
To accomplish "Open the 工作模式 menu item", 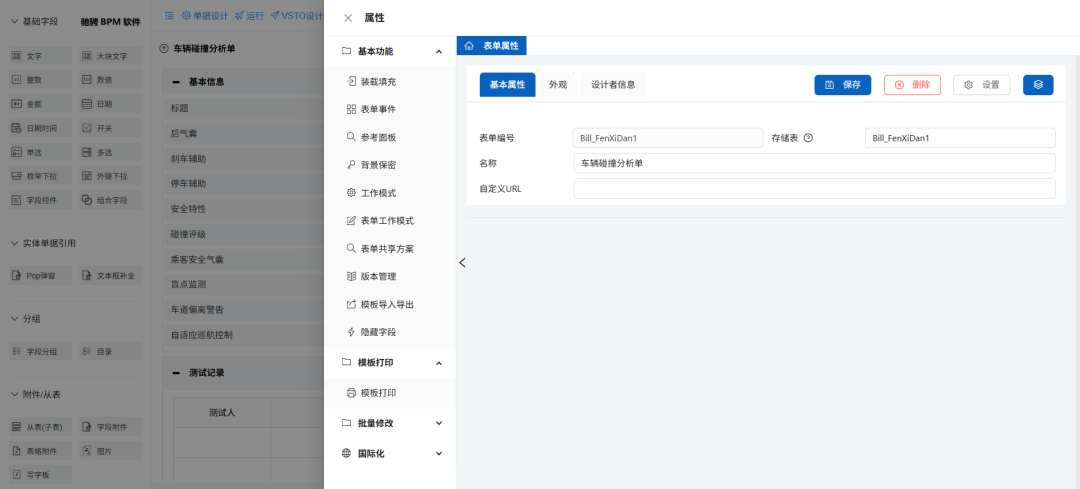I will pyautogui.click(x=390, y=193).
